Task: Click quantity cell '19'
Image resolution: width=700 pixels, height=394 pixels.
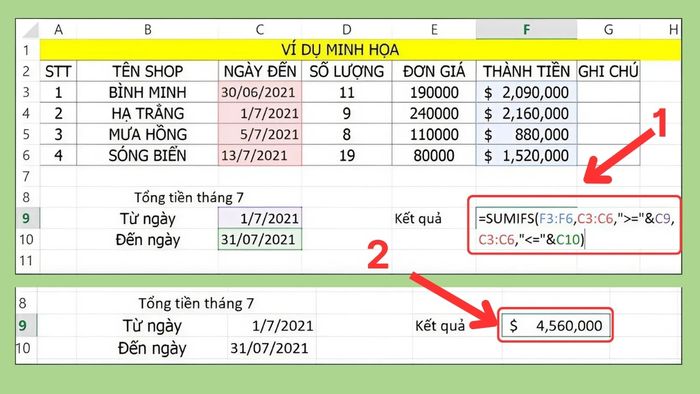Action: pyautogui.click(x=347, y=155)
